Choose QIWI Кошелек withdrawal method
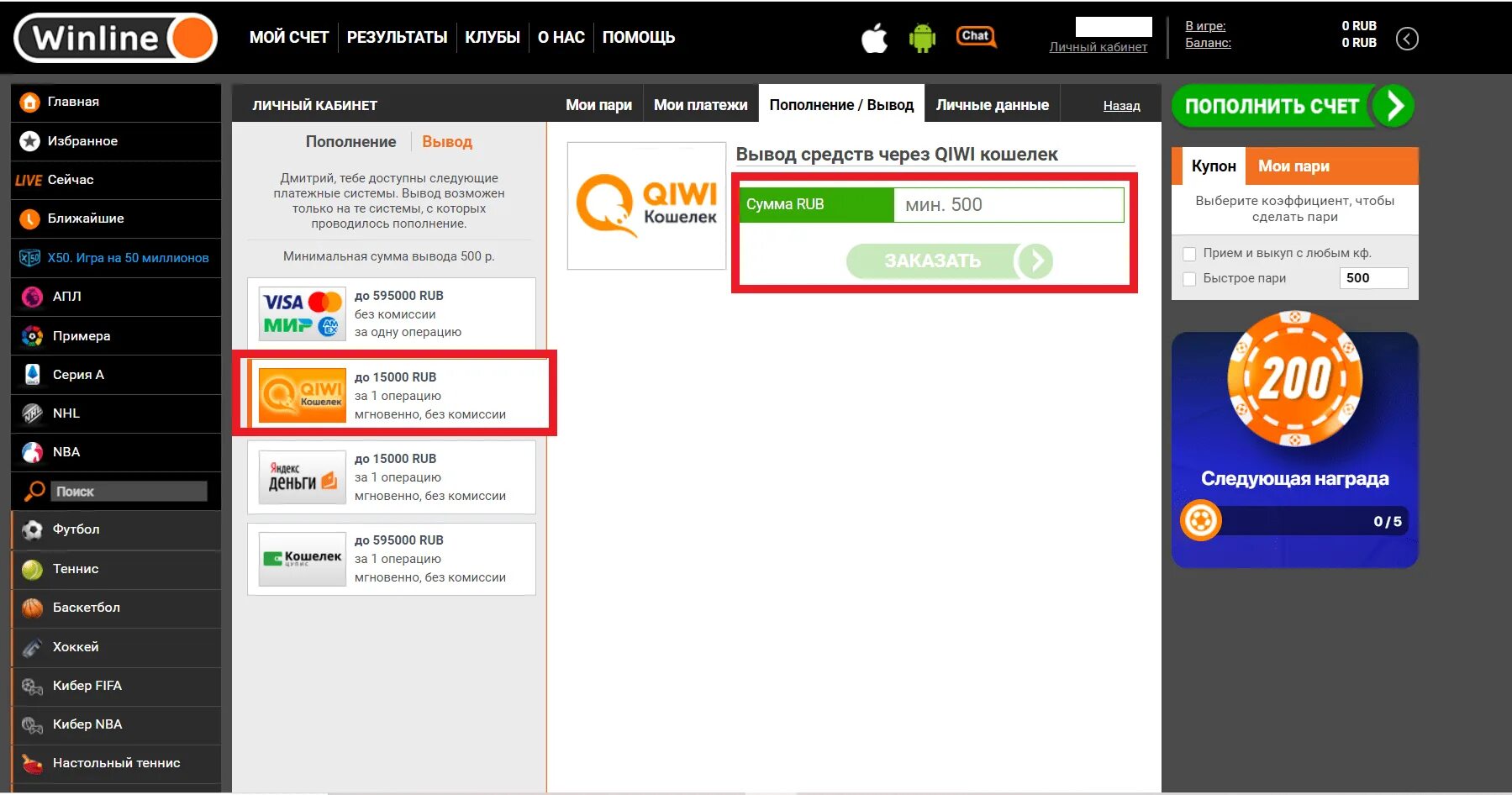This screenshot has height=795, width=1512. (392, 396)
